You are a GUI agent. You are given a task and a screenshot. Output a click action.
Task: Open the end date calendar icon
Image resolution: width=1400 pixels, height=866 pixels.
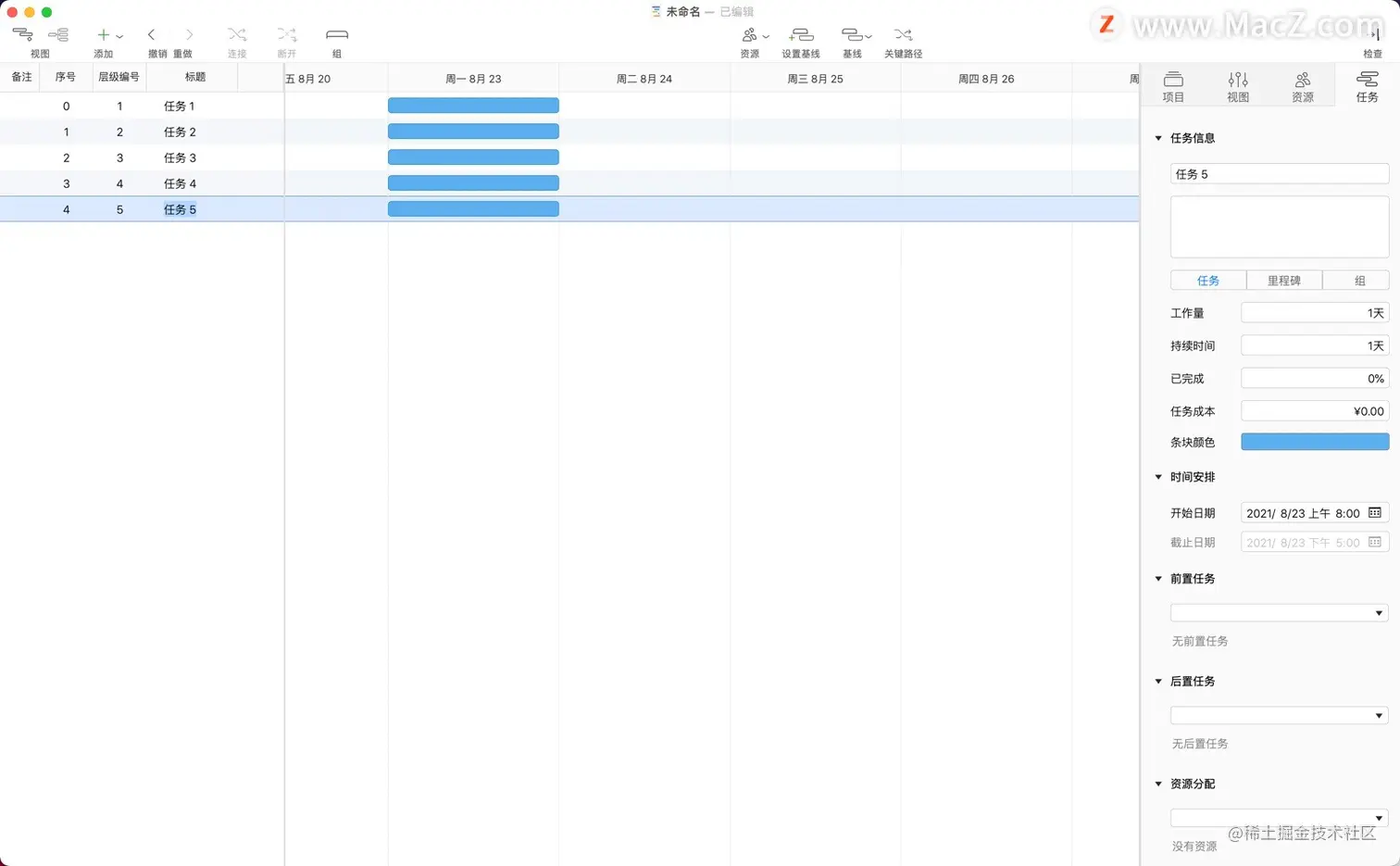pos(1375,543)
